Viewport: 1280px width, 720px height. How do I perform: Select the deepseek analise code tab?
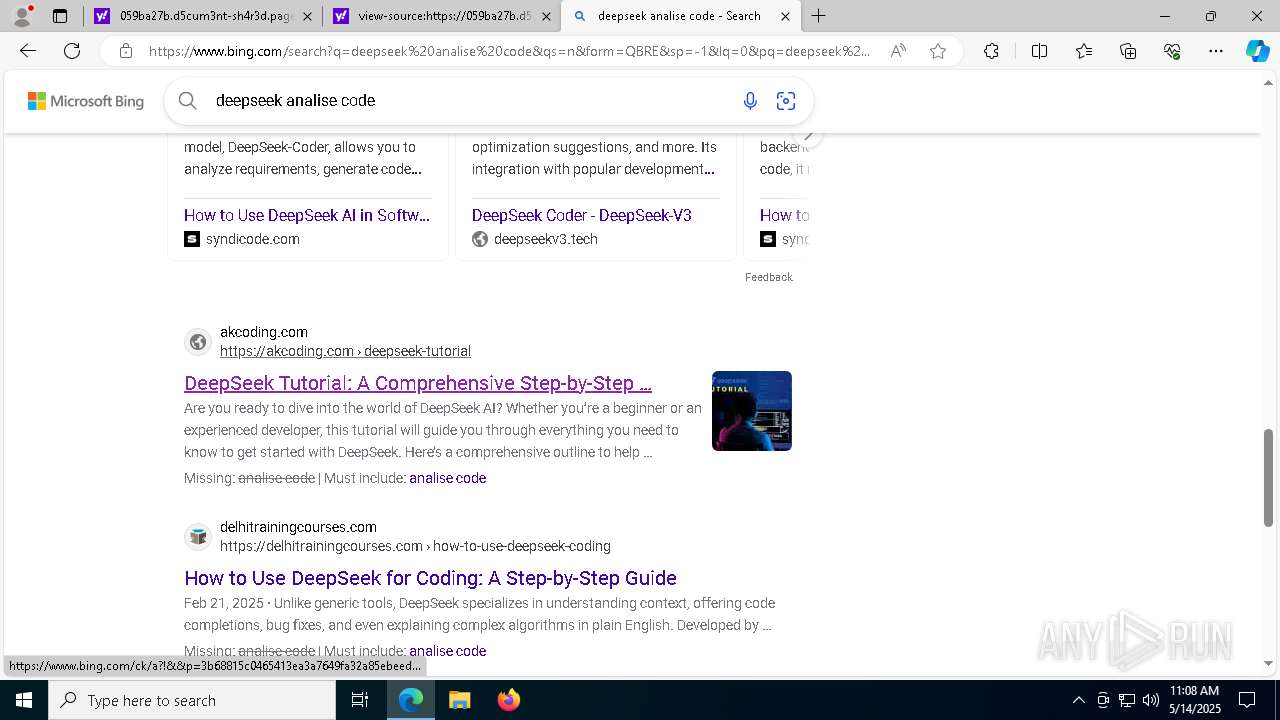click(x=680, y=16)
